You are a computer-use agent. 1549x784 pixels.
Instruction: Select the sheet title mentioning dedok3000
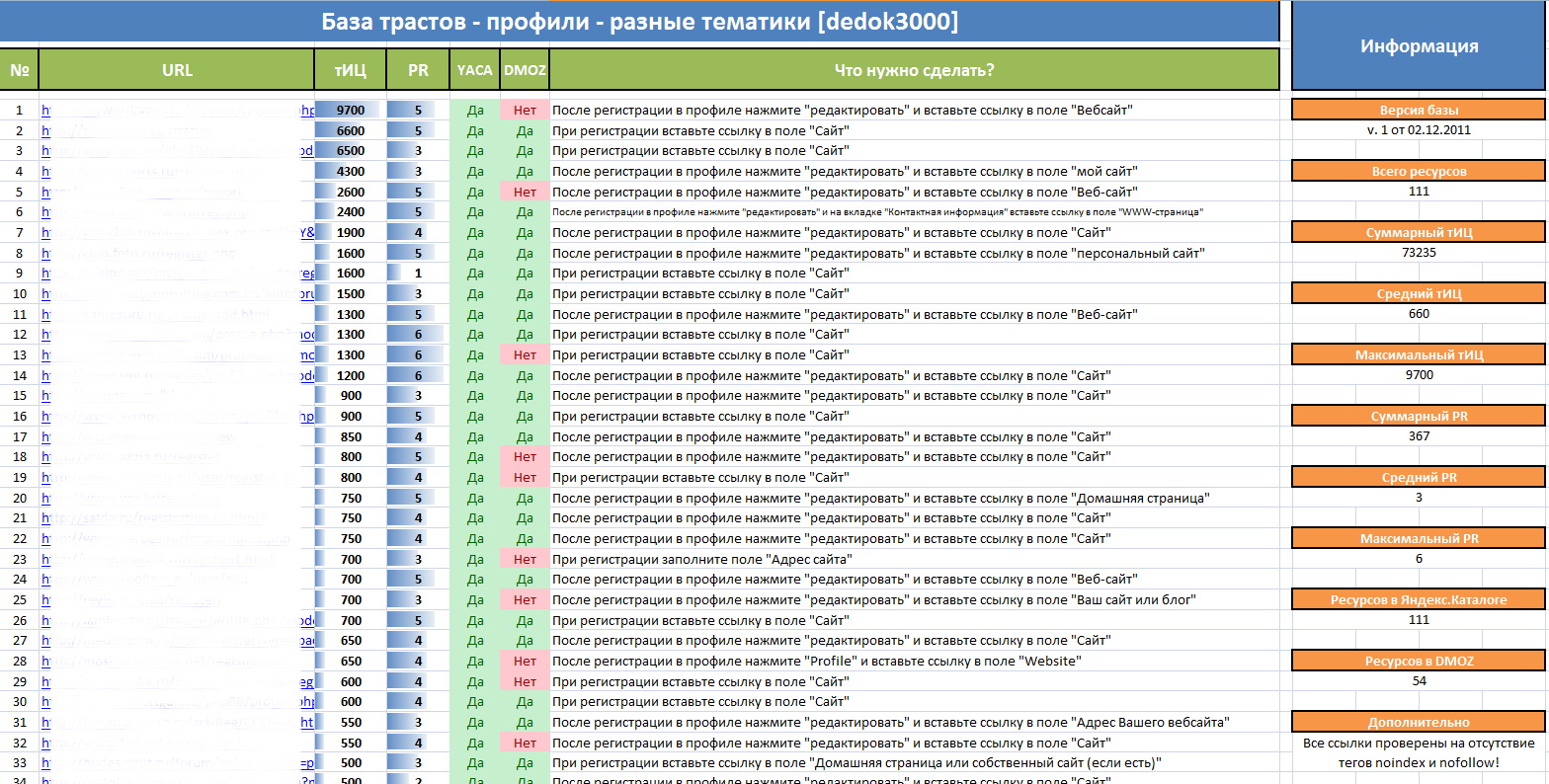click(639, 22)
